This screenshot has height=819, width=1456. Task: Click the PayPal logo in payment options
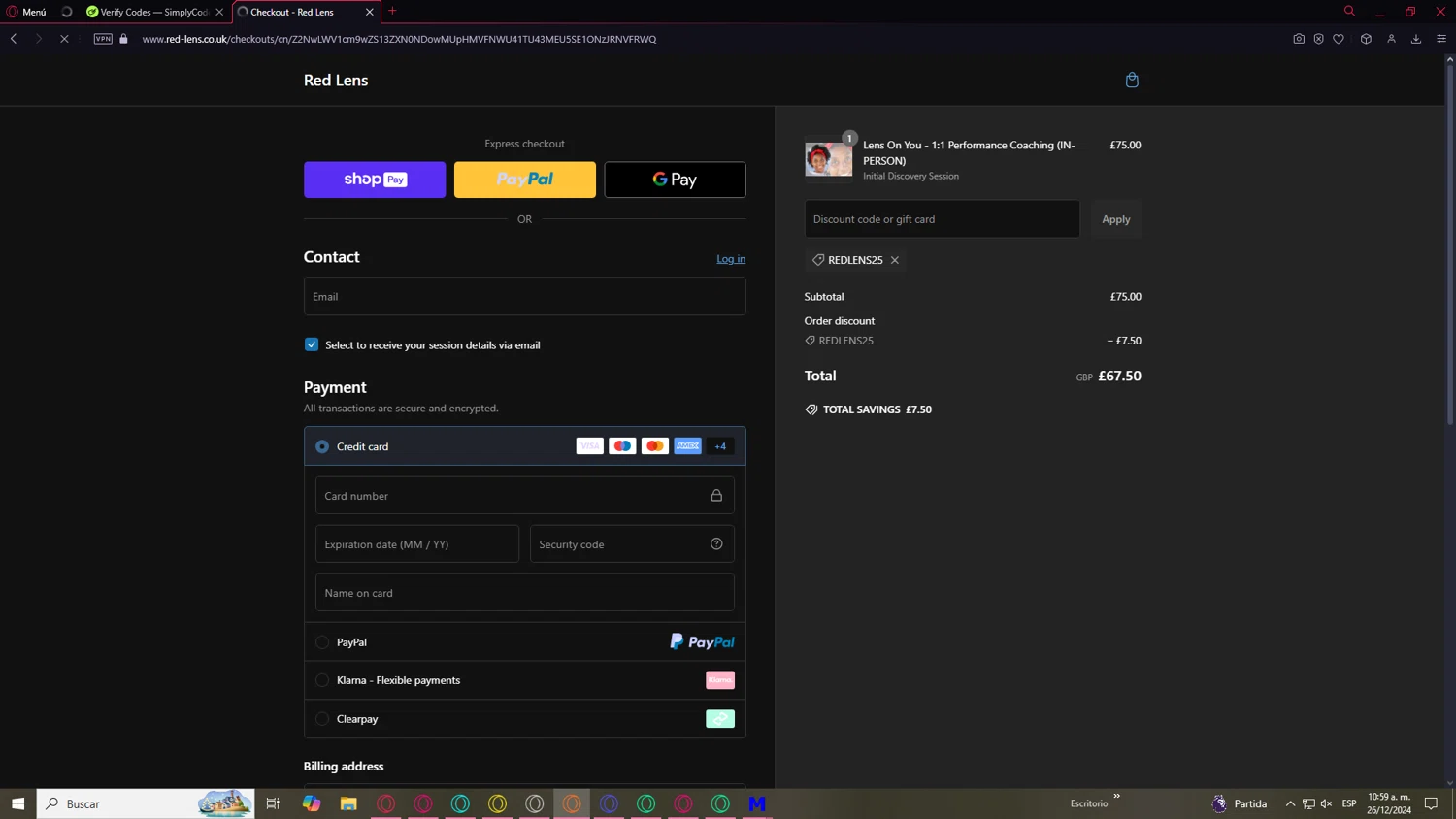(702, 641)
